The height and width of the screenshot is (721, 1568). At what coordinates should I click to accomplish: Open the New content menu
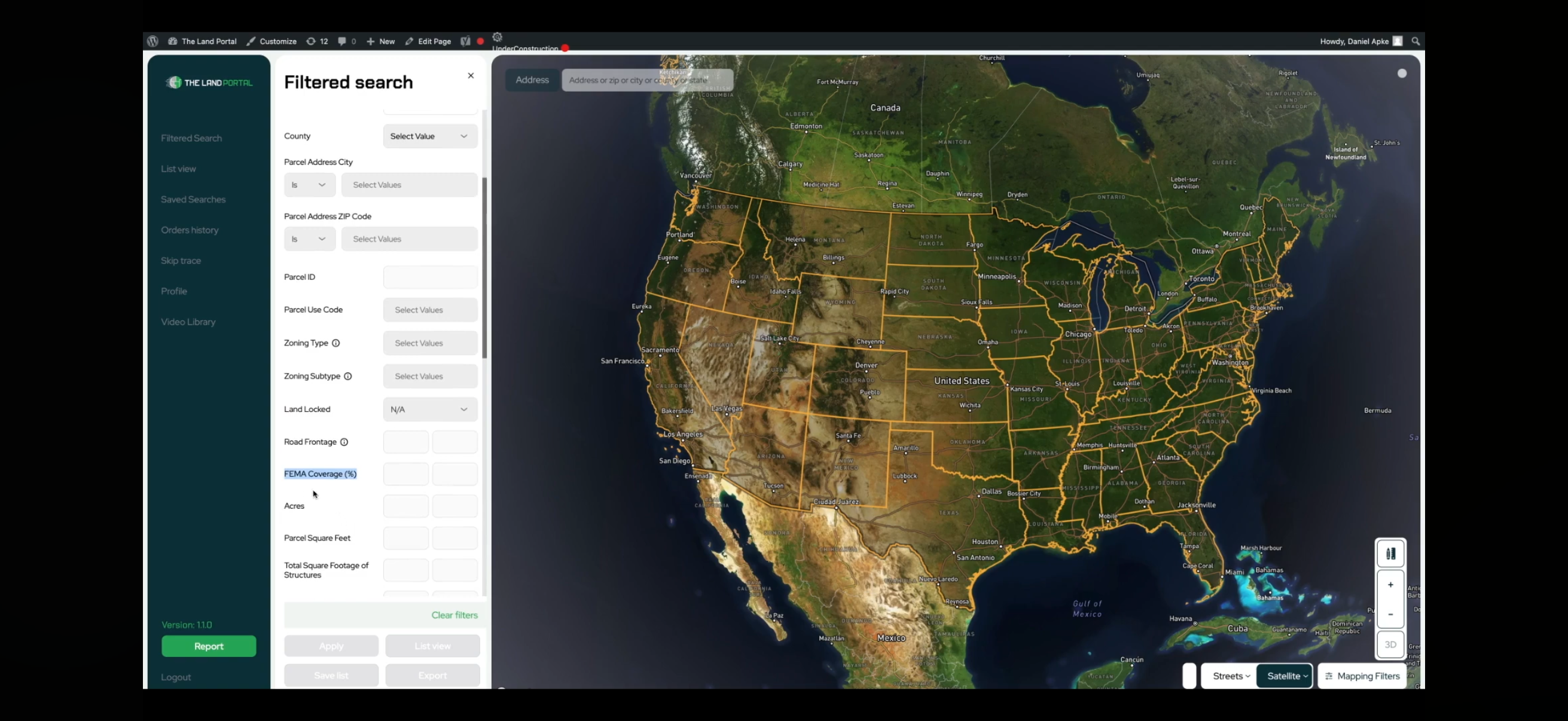click(380, 41)
